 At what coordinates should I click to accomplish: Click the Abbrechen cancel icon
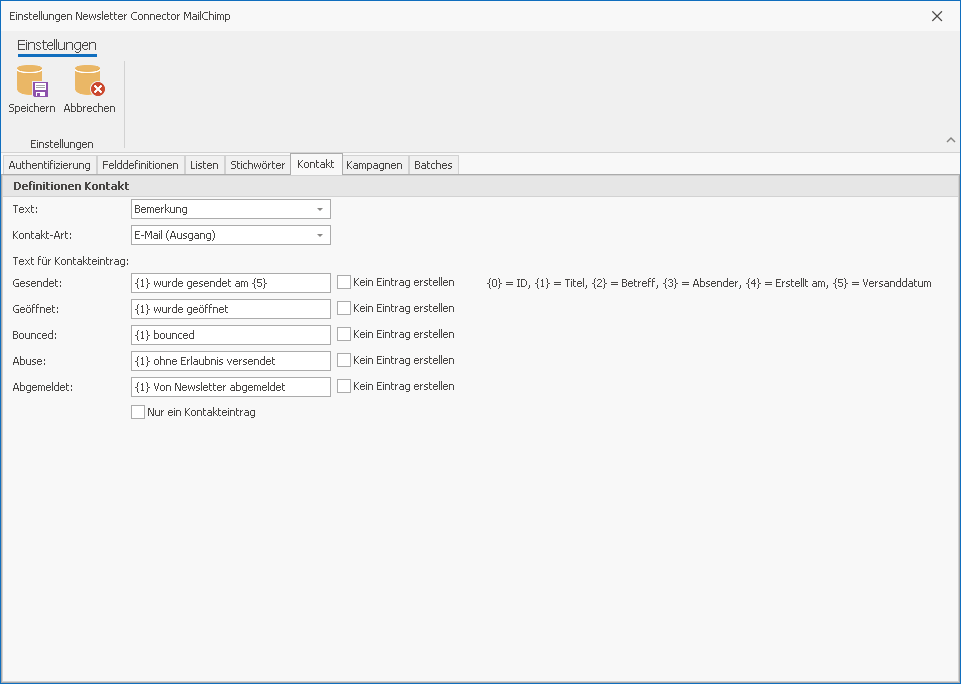click(x=89, y=82)
